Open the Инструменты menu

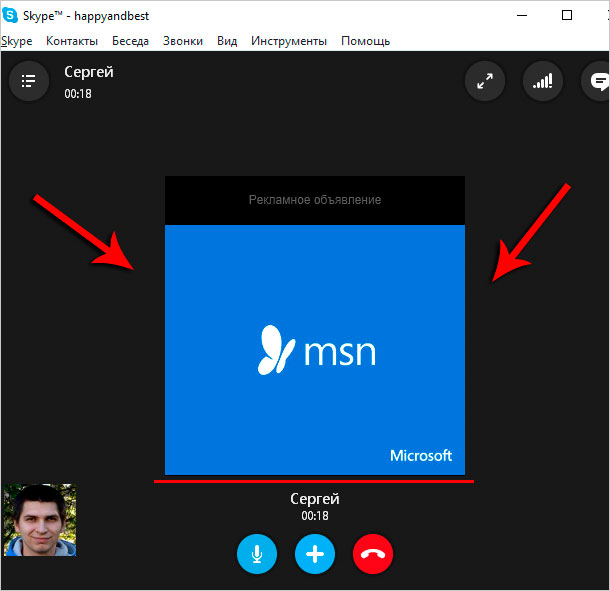click(x=289, y=41)
